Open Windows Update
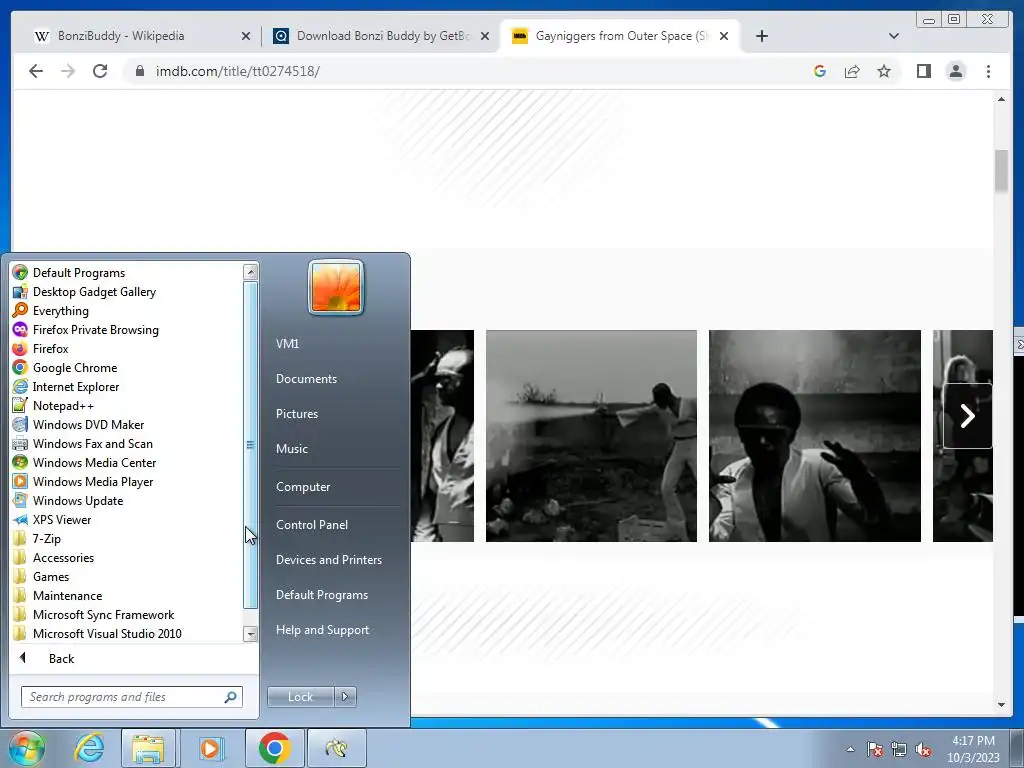 68,500
